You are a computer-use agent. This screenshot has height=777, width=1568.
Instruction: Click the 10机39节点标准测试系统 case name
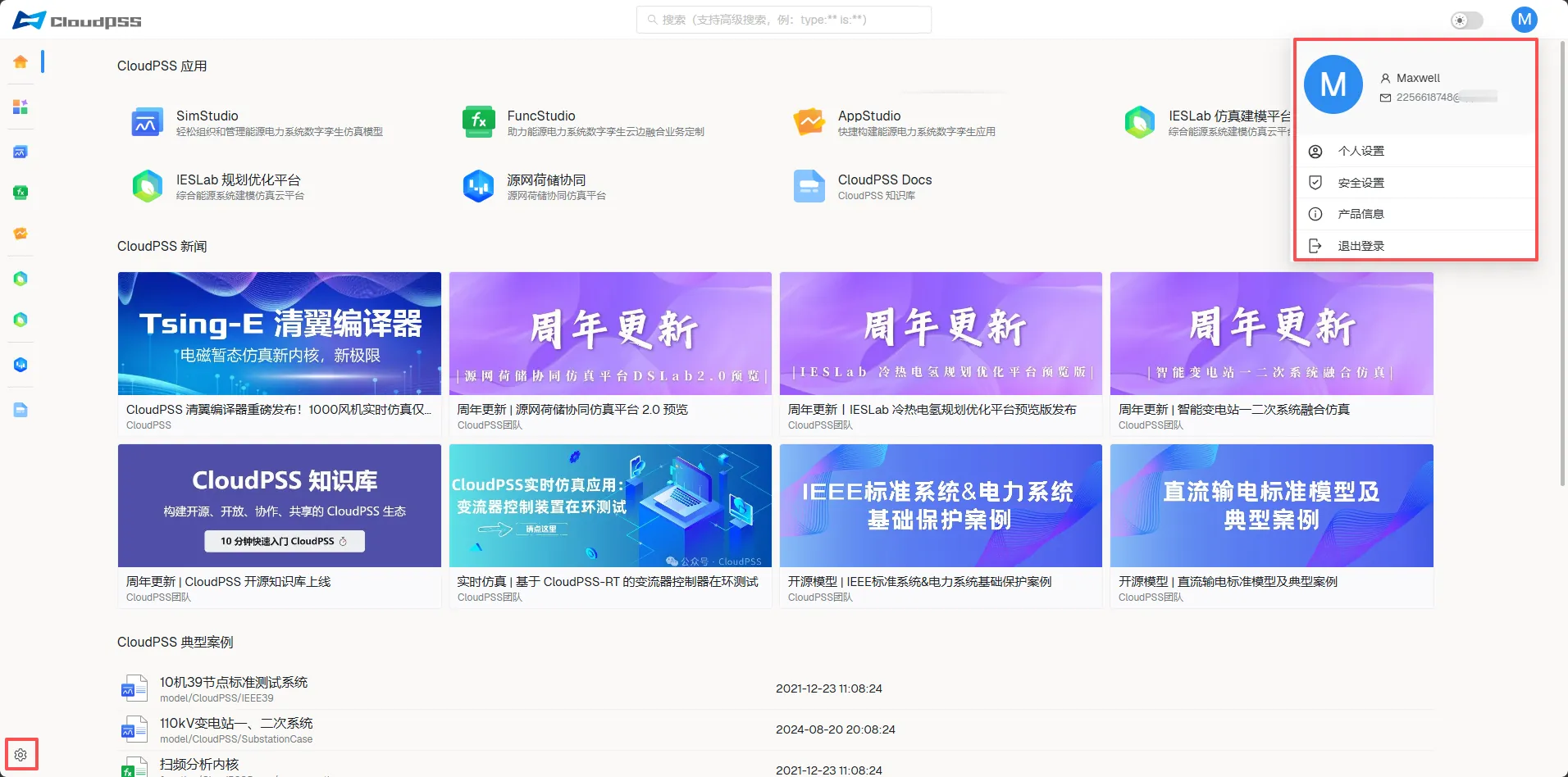point(234,682)
